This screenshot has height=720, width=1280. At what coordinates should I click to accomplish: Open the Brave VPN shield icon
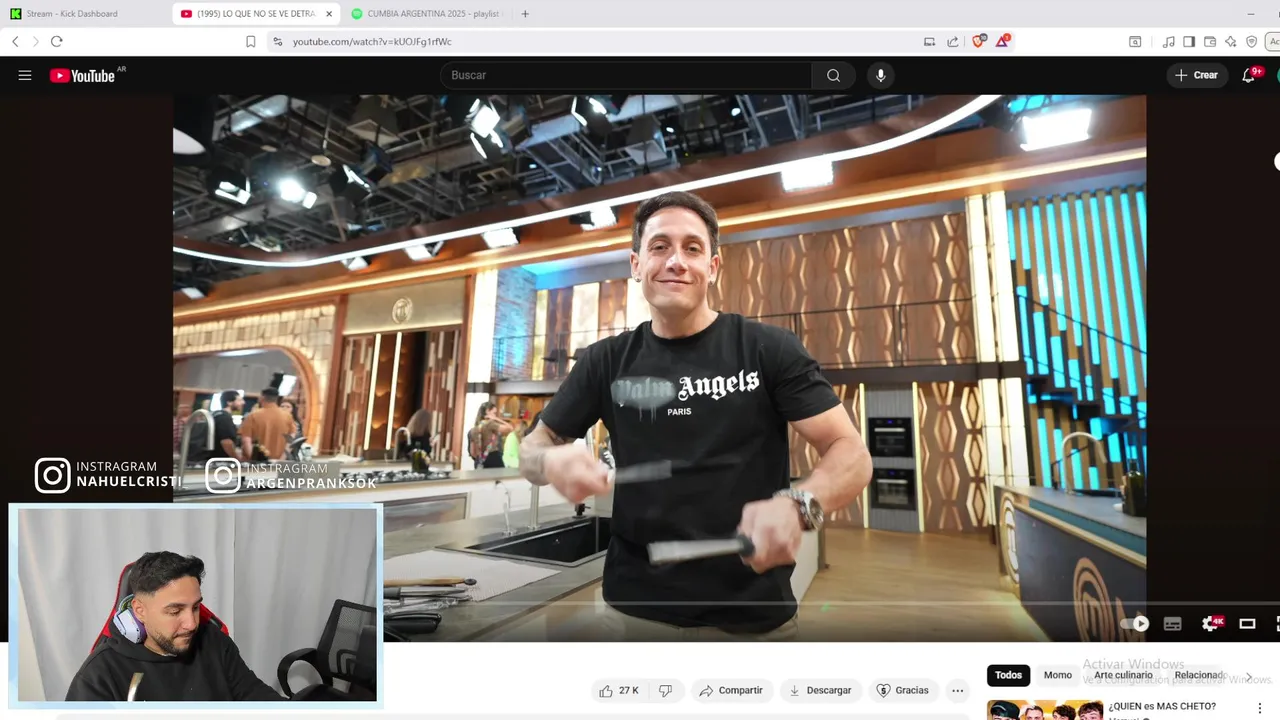click(1252, 41)
